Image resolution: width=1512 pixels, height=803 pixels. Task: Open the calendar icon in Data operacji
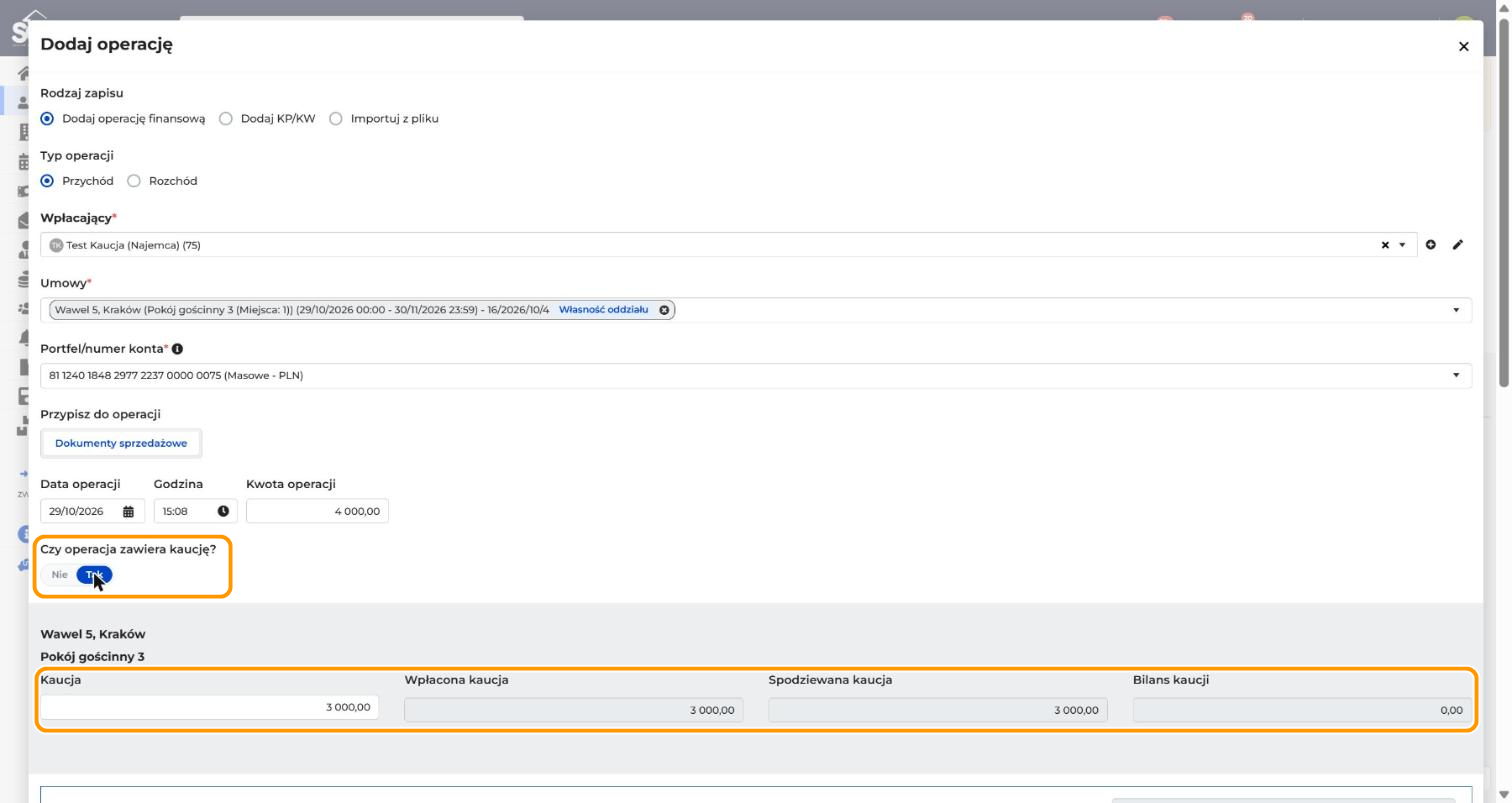pyautogui.click(x=128, y=511)
